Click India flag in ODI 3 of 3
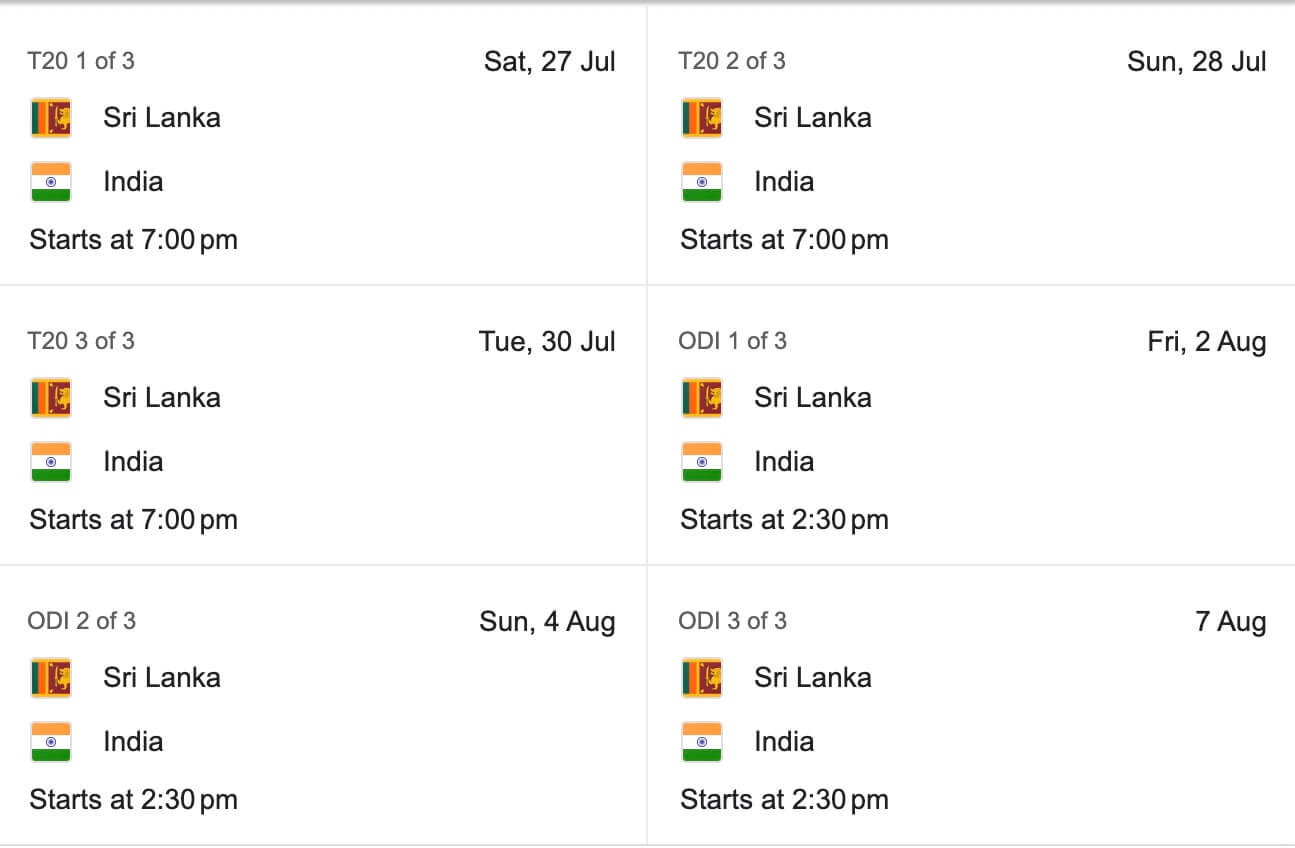This screenshot has width=1295, height=848. 702,742
